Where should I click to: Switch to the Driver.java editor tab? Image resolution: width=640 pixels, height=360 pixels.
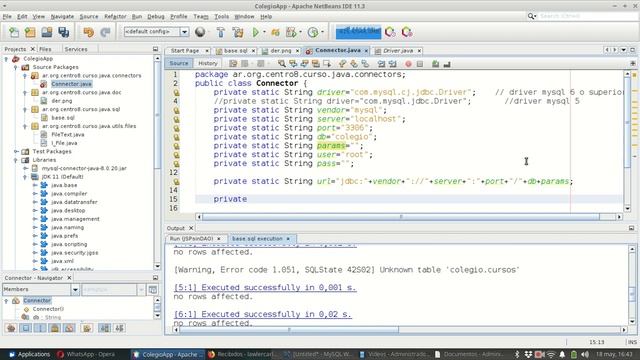pyautogui.click(x=398, y=51)
